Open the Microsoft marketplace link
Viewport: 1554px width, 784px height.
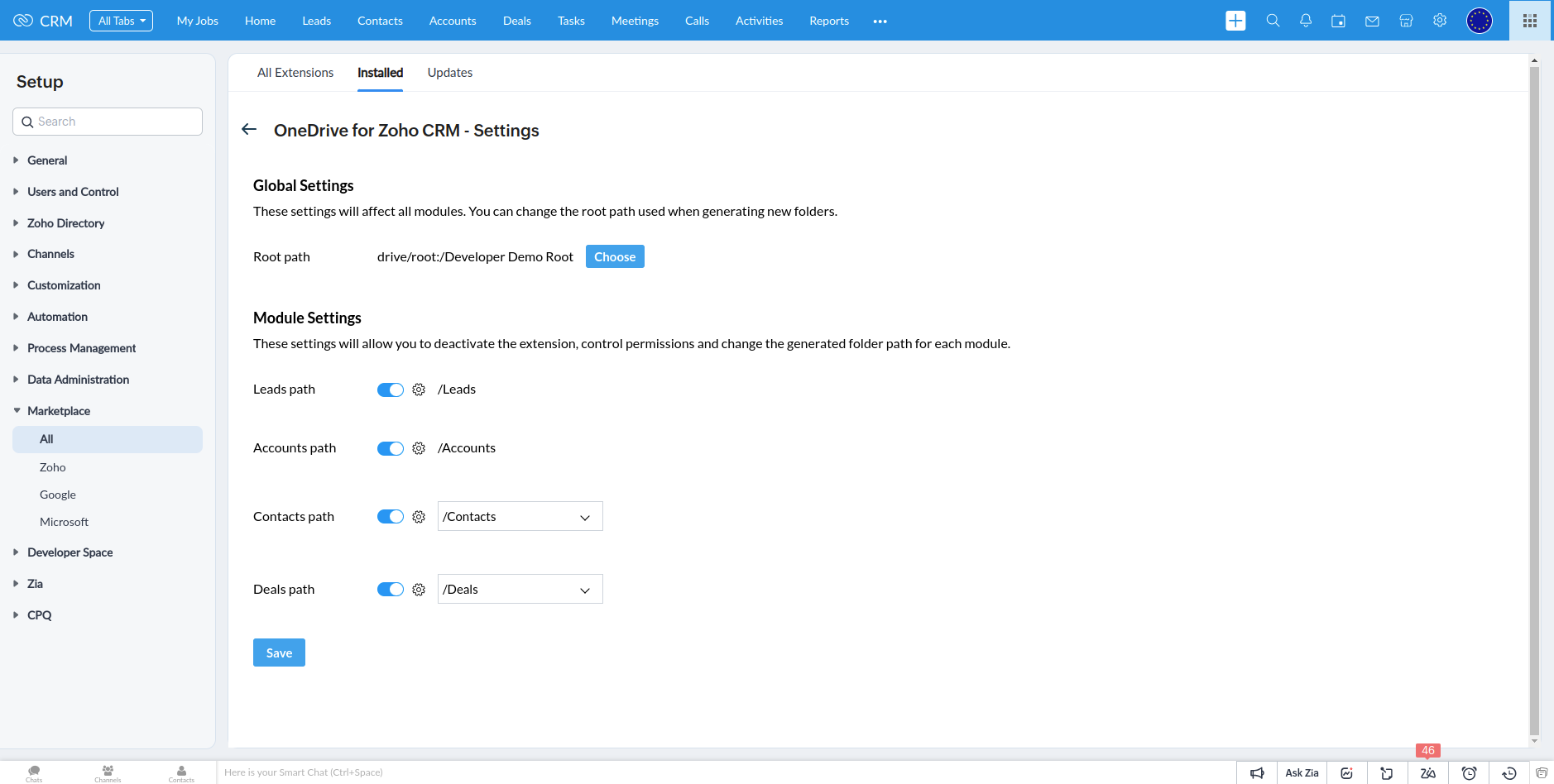[x=64, y=522]
